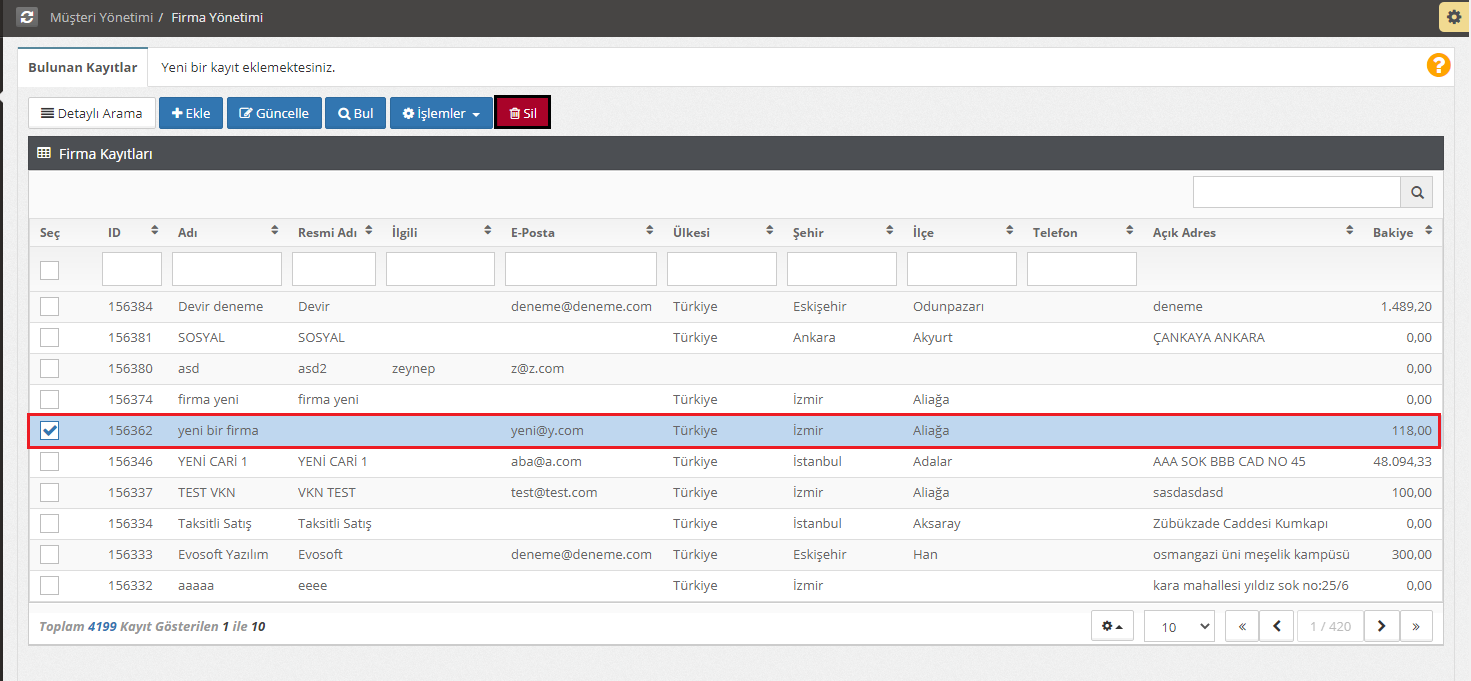This screenshot has height=681, width=1471.
Task: Tick the checkbox for Devir deneme row
Action: coord(49,306)
